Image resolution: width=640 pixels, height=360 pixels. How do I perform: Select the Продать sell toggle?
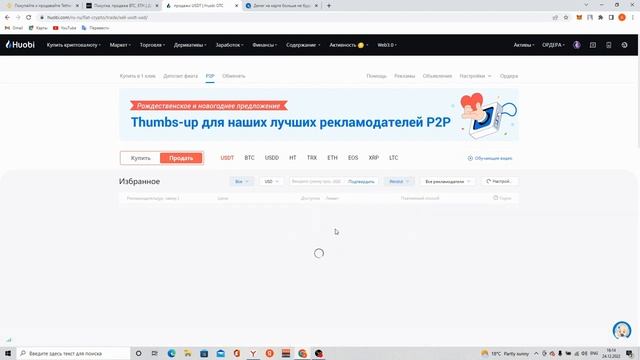181,158
